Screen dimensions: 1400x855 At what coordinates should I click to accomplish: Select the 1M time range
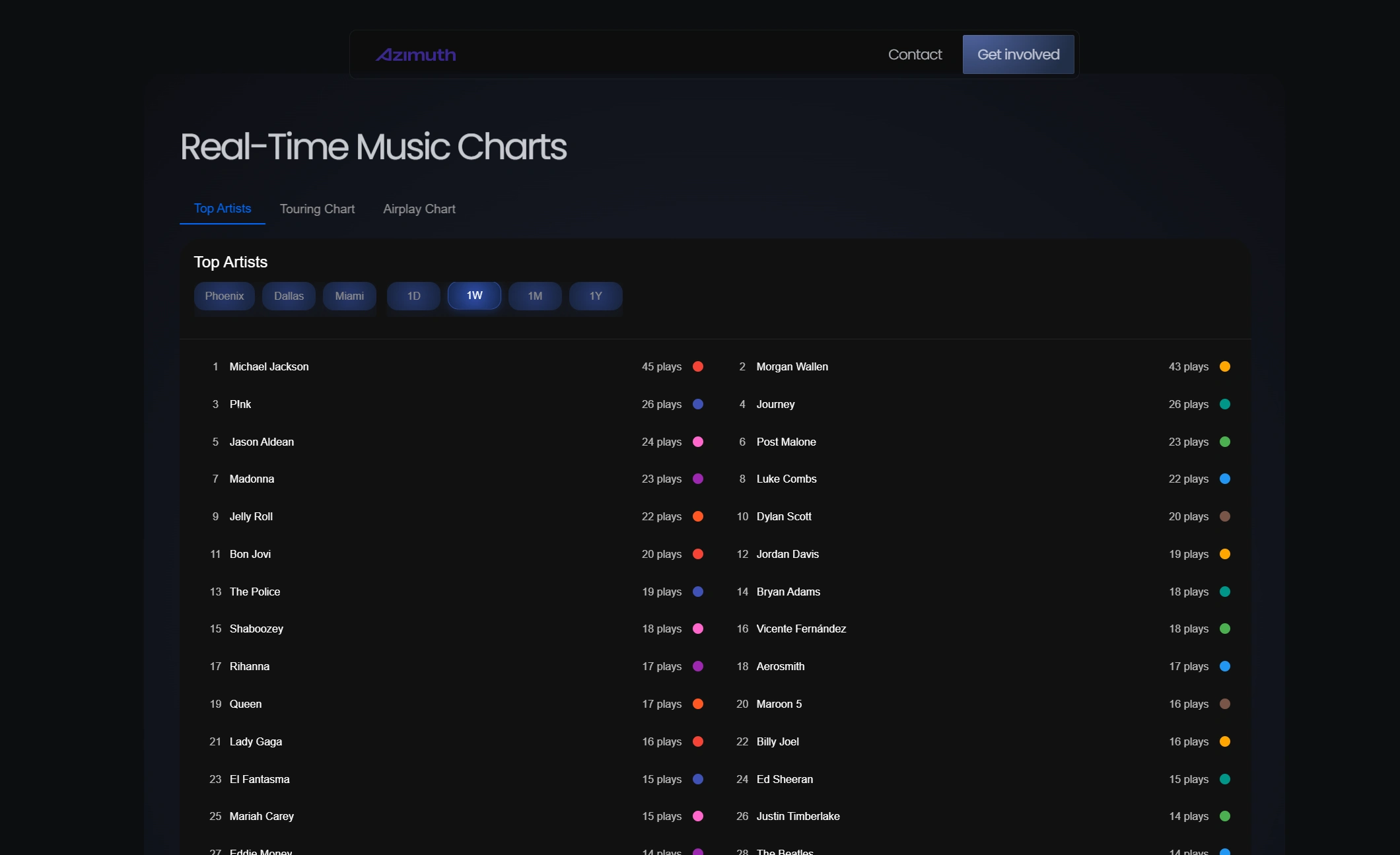point(535,296)
